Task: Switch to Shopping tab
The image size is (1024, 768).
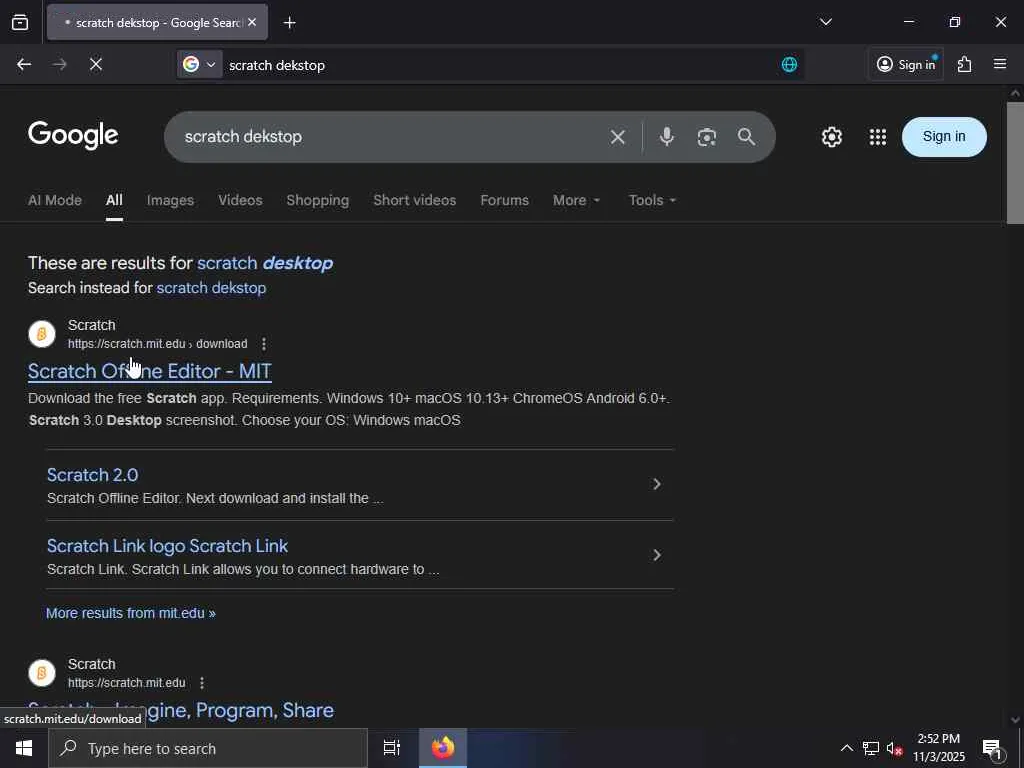Action: (317, 200)
